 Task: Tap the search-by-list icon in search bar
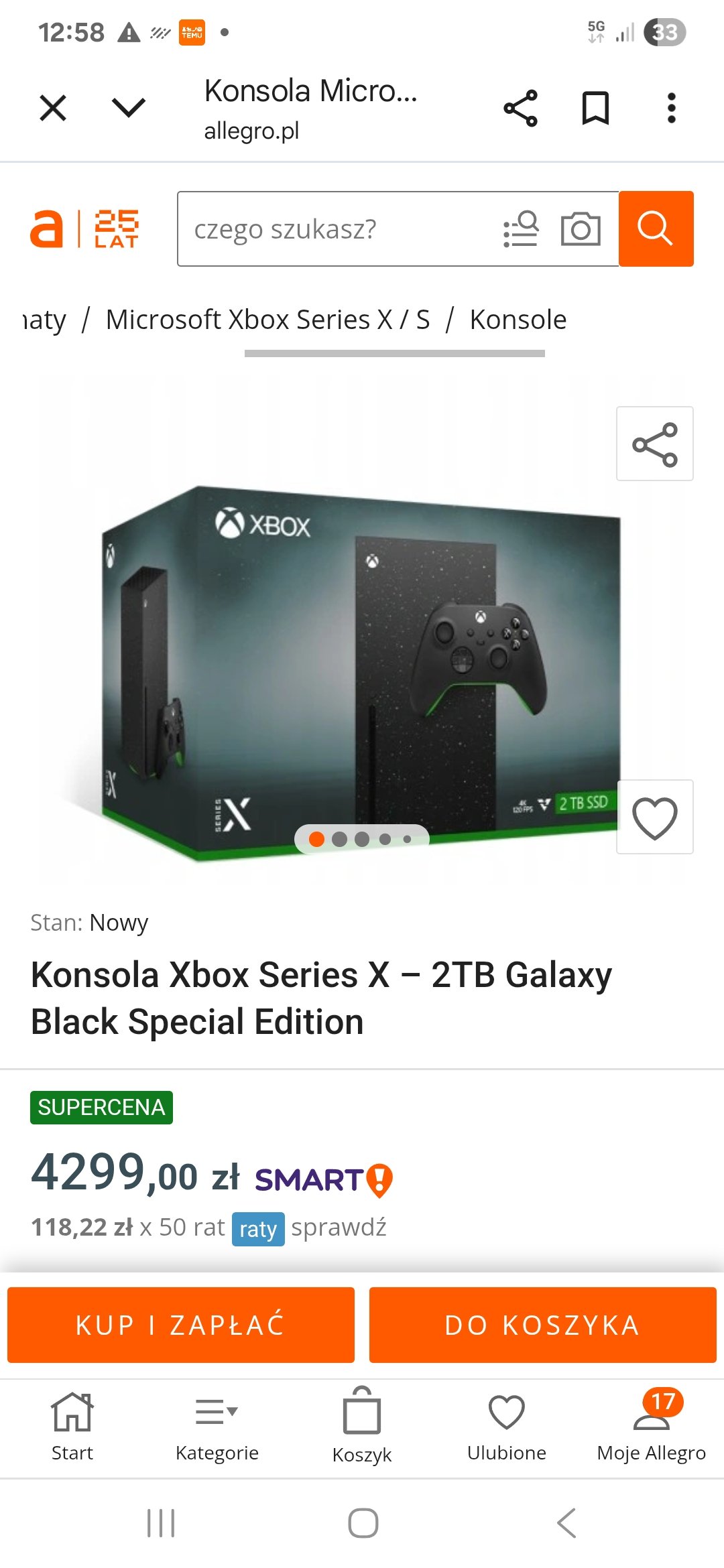pos(521,229)
